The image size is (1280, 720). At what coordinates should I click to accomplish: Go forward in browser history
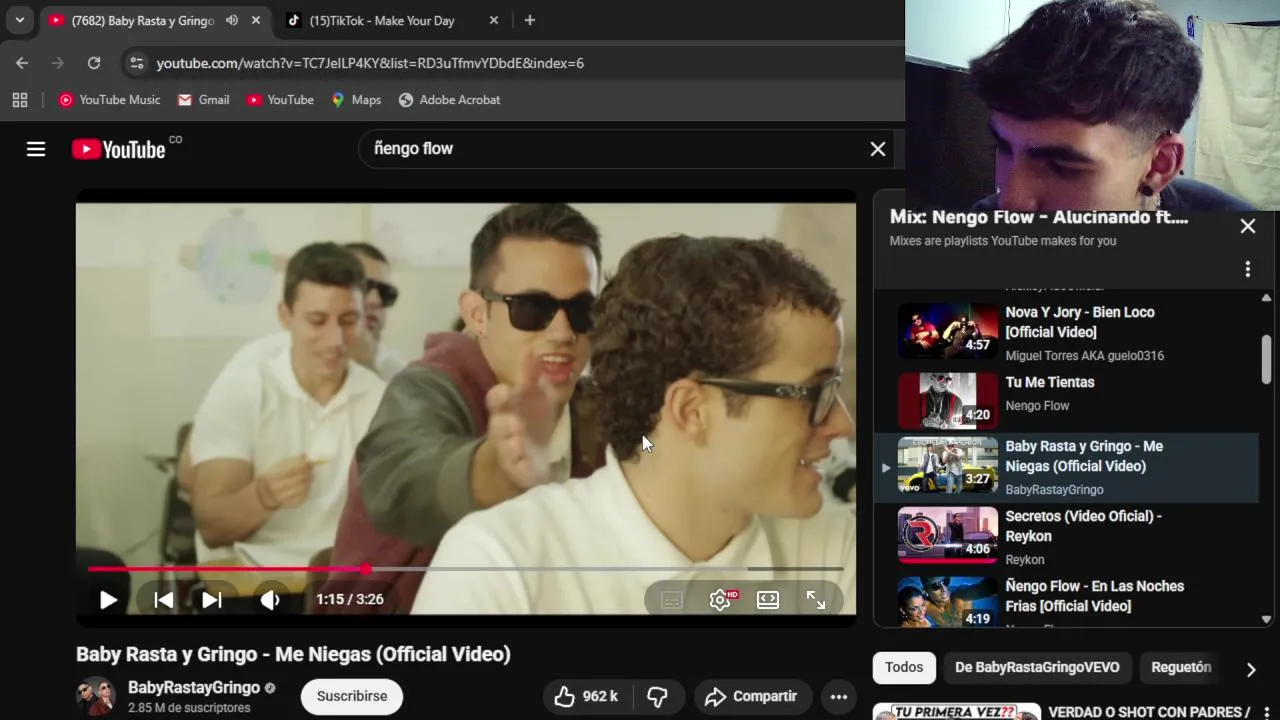[57, 63]
